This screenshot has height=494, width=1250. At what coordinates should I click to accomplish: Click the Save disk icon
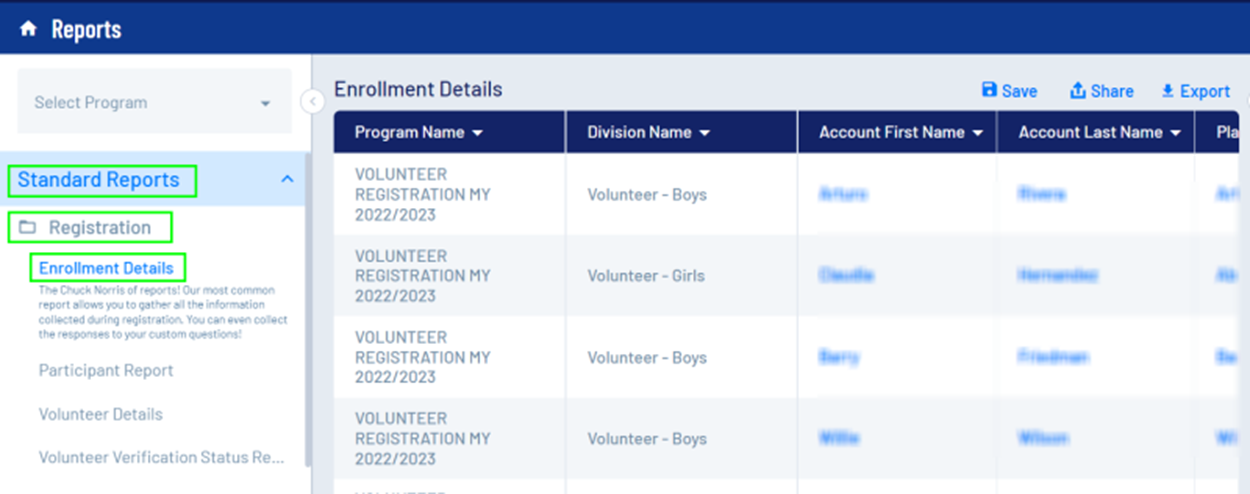pos(990,90)
